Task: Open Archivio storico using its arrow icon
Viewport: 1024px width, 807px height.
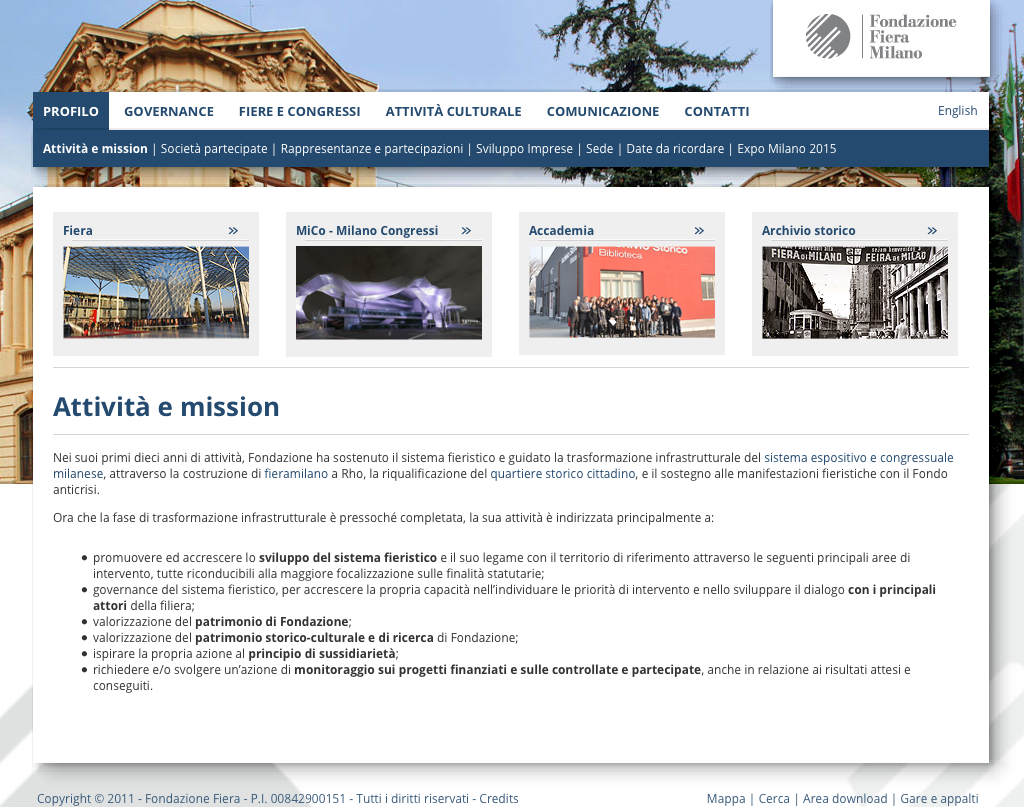Action: click(x=933, y=229)
